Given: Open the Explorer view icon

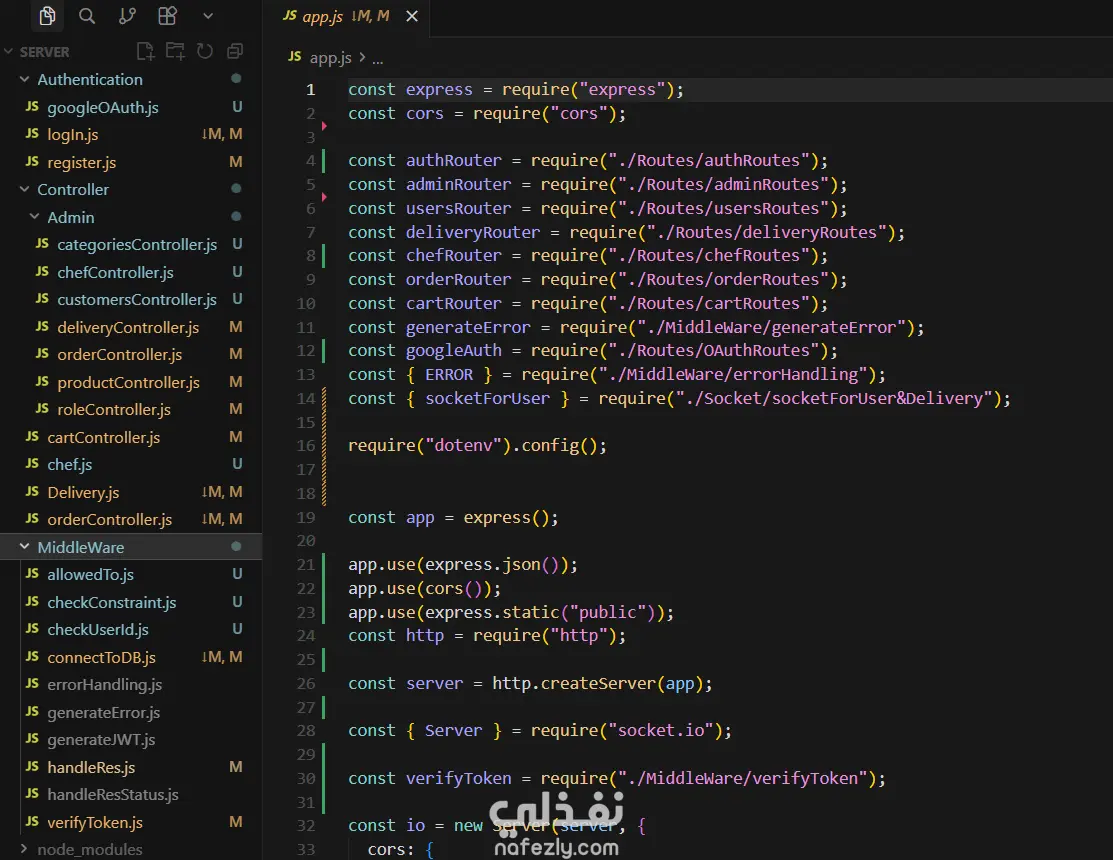Looking at the screenshot, I should click(47, 16).
